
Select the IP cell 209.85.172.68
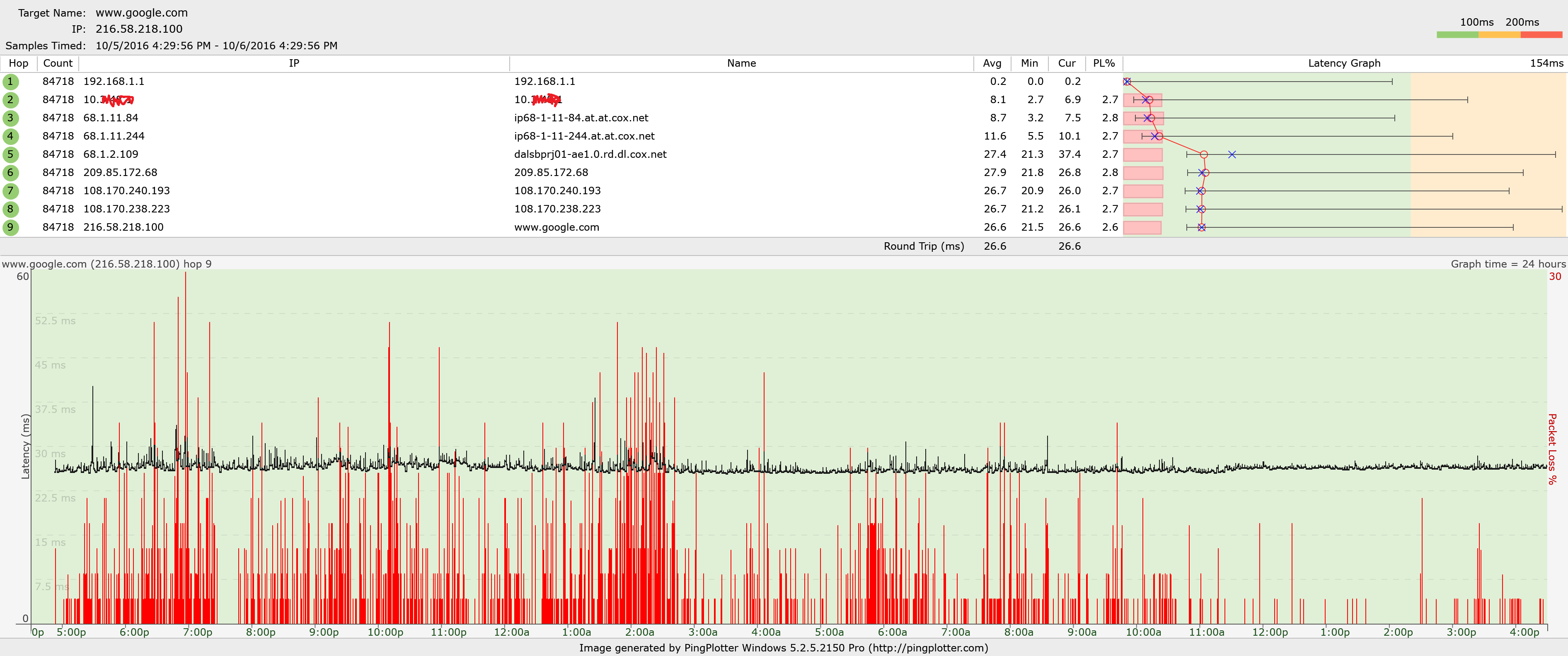click(x=120, y=173)
